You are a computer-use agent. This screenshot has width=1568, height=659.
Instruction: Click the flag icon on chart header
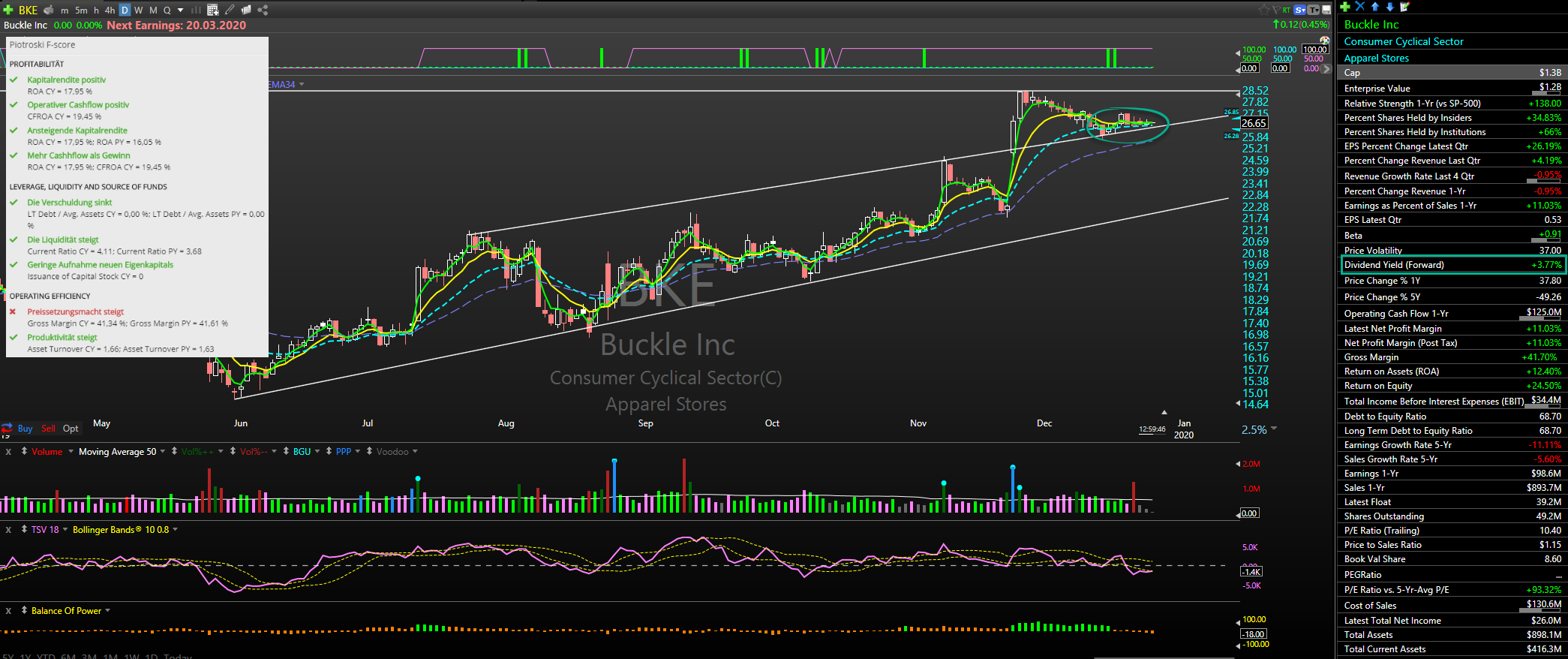pos(1277,10)
